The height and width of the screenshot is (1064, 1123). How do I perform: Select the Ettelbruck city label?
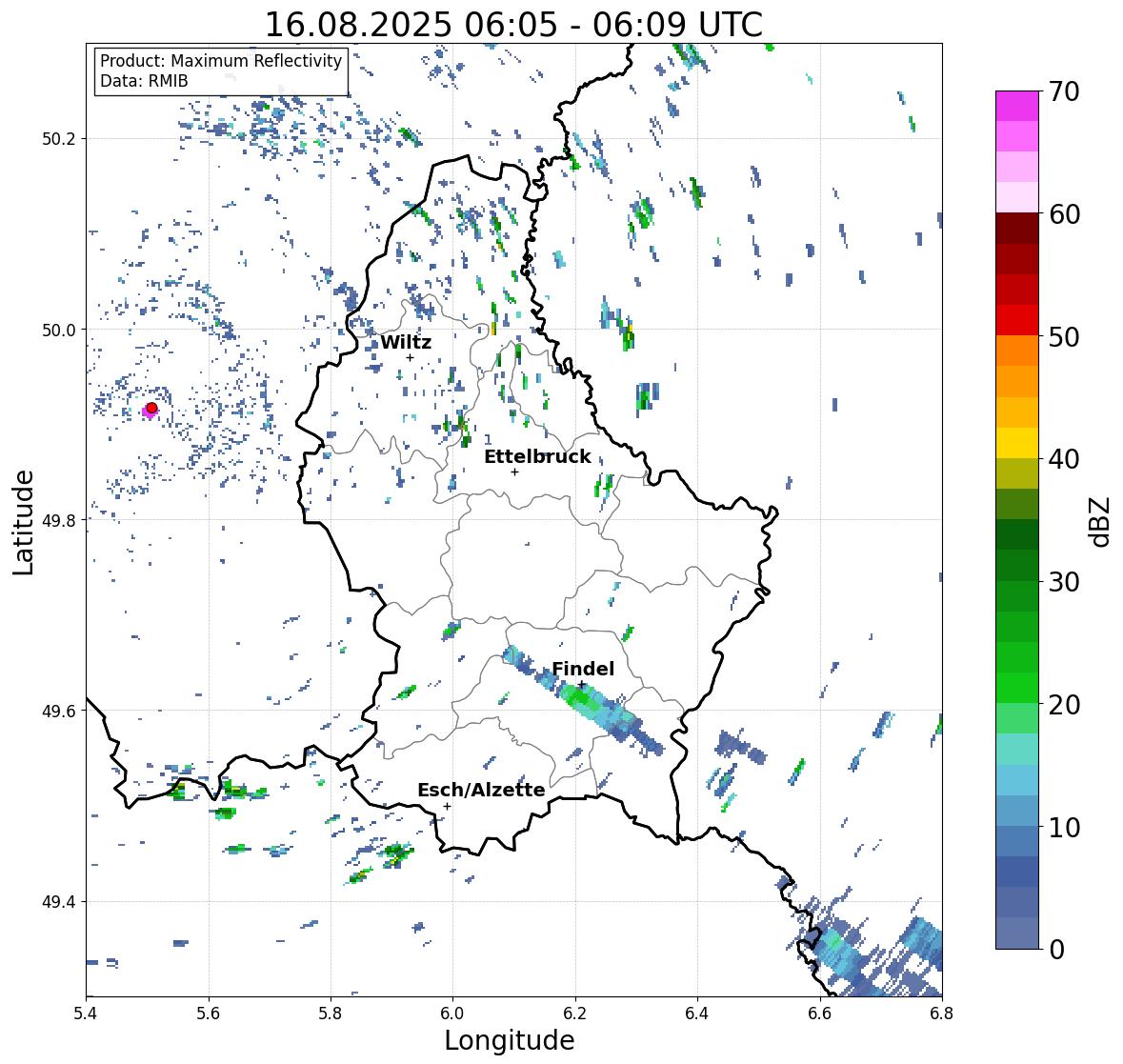coord(537,457)
